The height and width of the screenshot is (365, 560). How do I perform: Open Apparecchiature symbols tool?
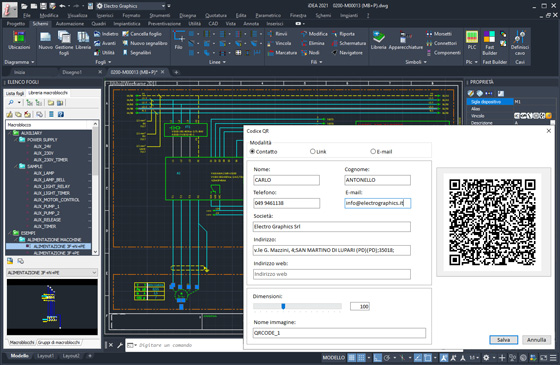click(x=406, y=40)
